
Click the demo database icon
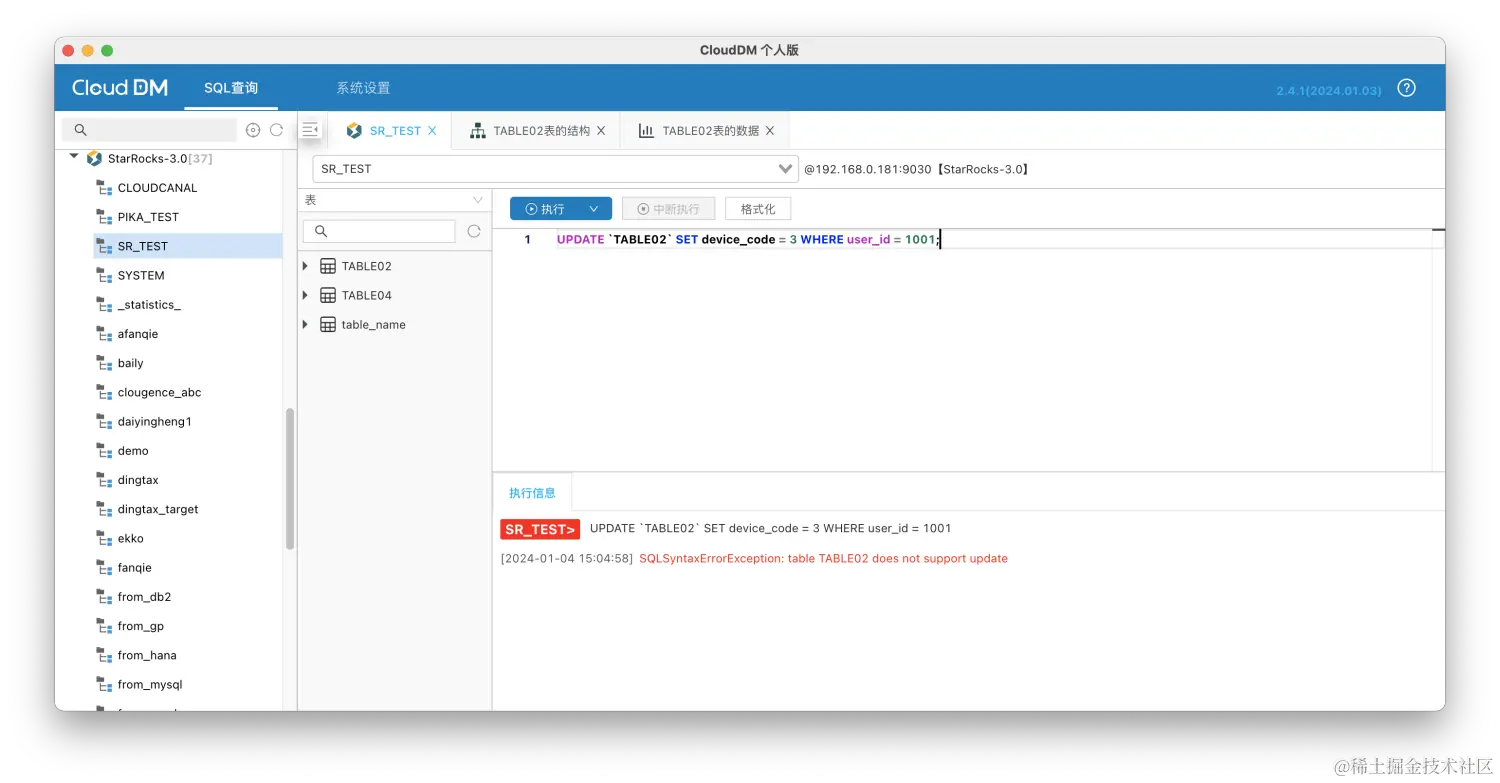pyautogui.click(x=104, y=451)
